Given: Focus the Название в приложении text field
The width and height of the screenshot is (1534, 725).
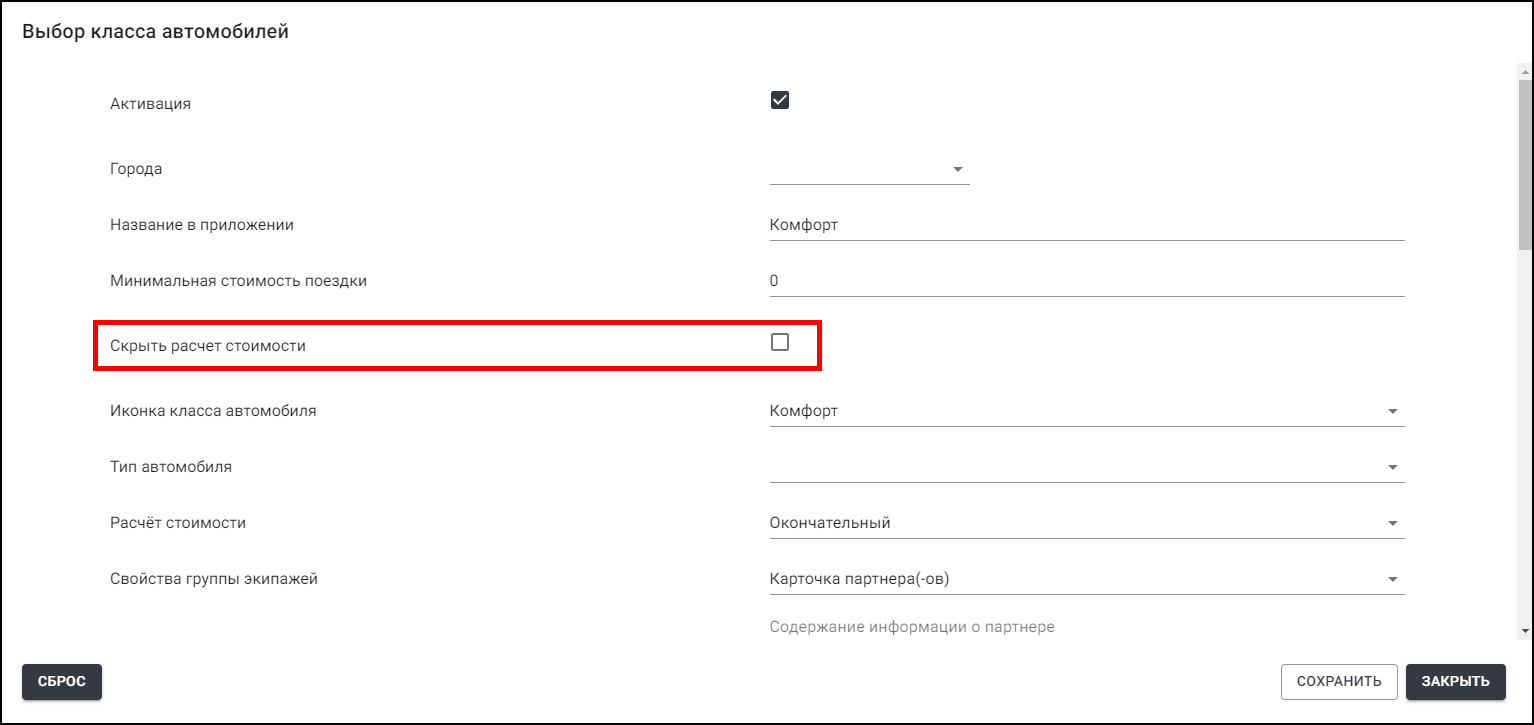Looking at the screenshot, I should [x=1086, y=225].
